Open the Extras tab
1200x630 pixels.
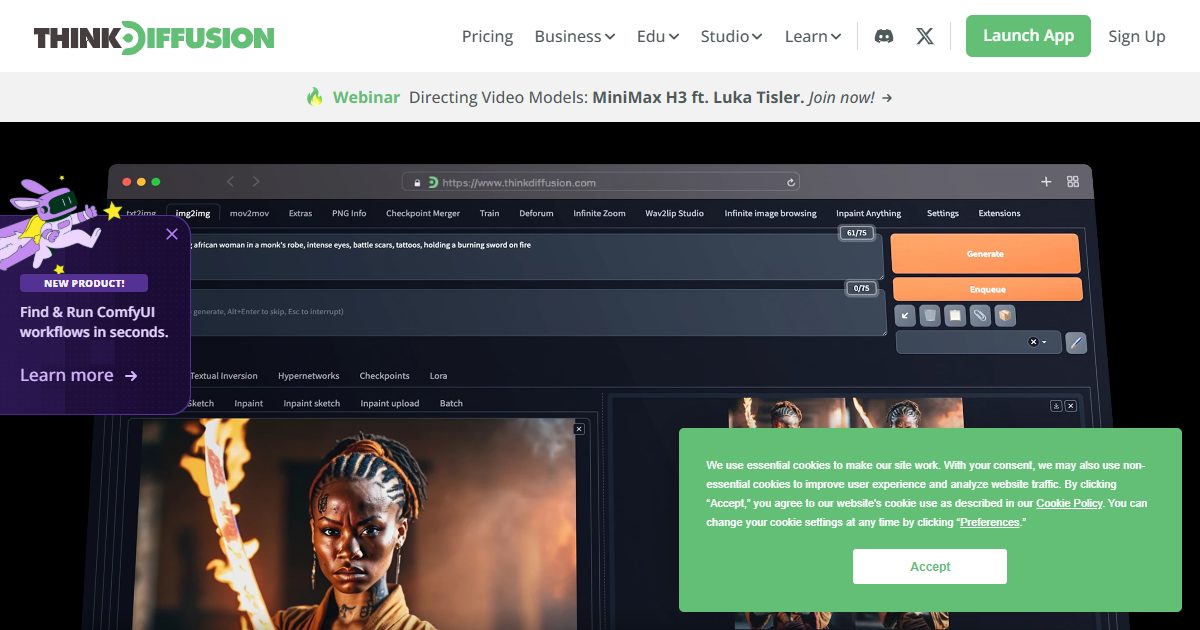coord(300,213)
